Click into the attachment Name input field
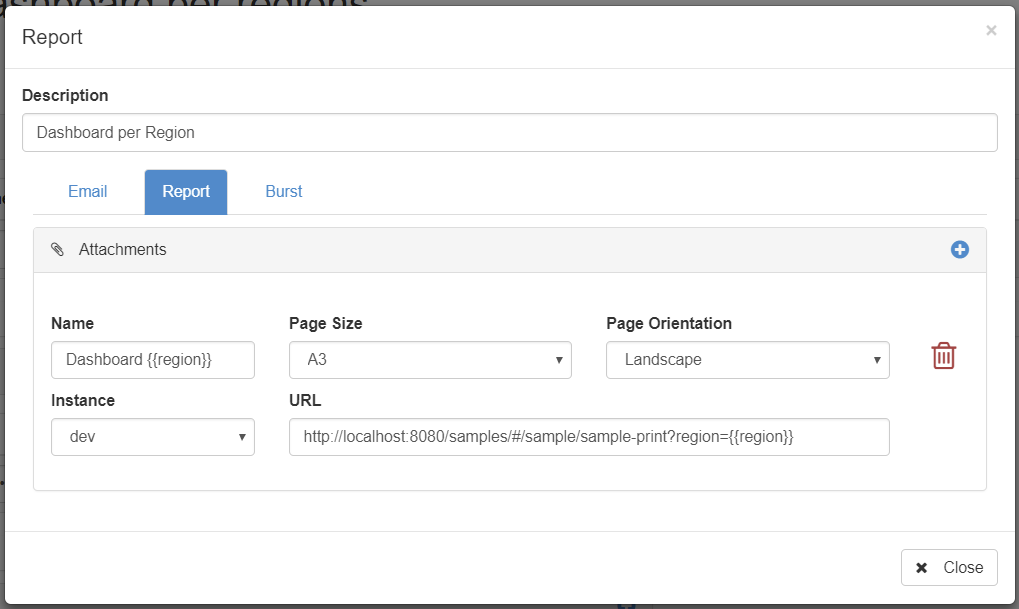This screenshot has width=1019, height=609. pos(152,360)
